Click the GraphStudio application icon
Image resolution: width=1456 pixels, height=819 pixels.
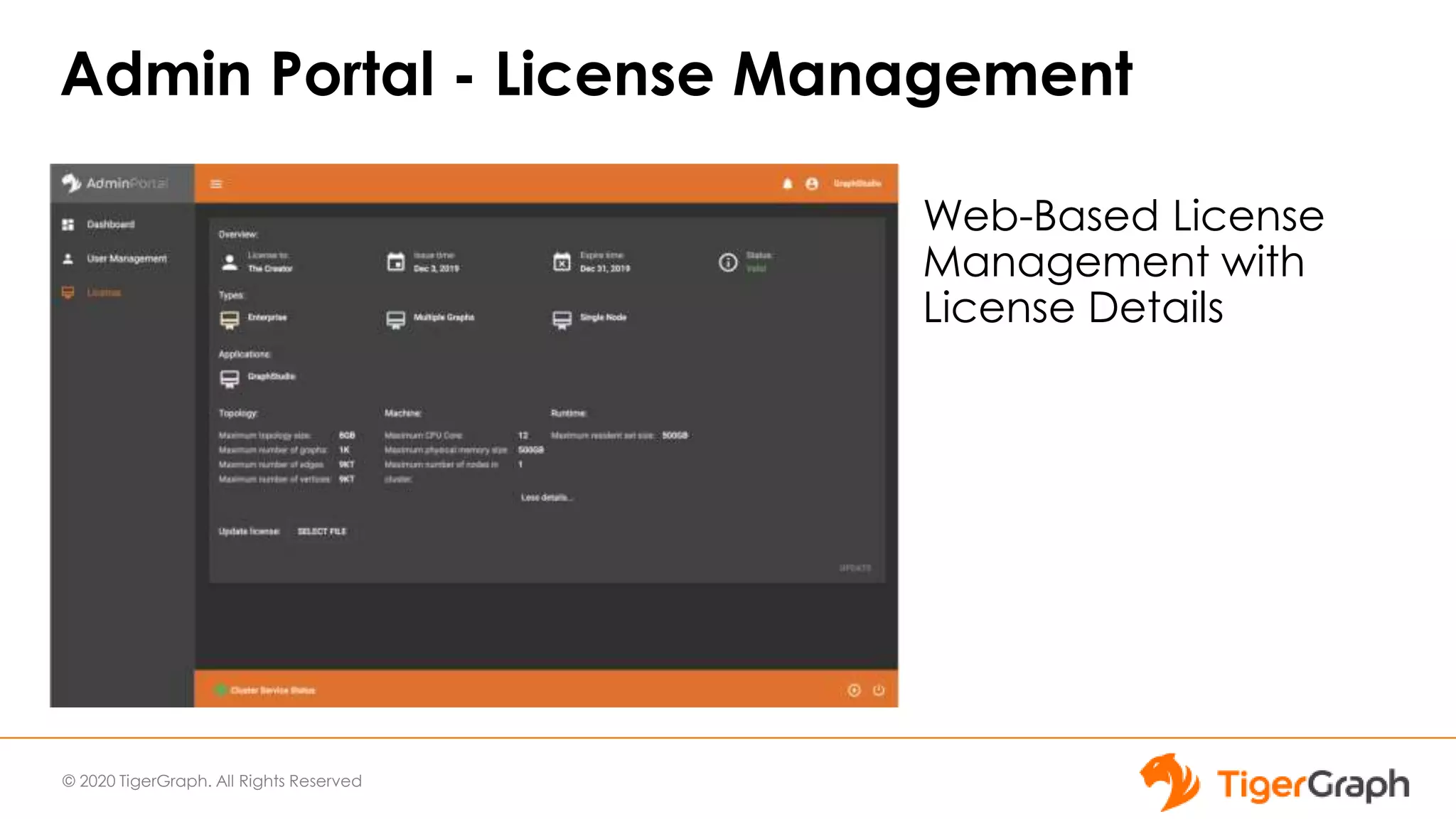[230, 380]
